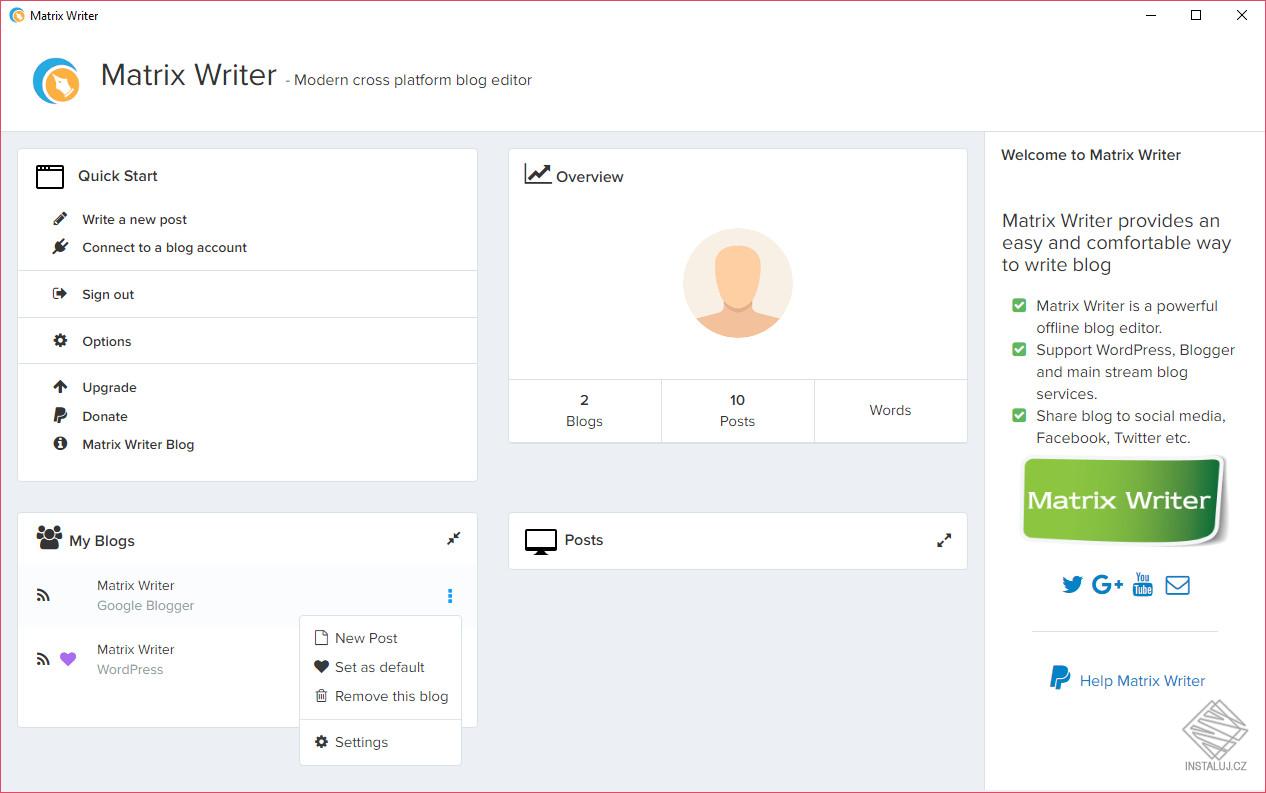Click the Options gear icon
1266x793 pixels.
point(60,341)
